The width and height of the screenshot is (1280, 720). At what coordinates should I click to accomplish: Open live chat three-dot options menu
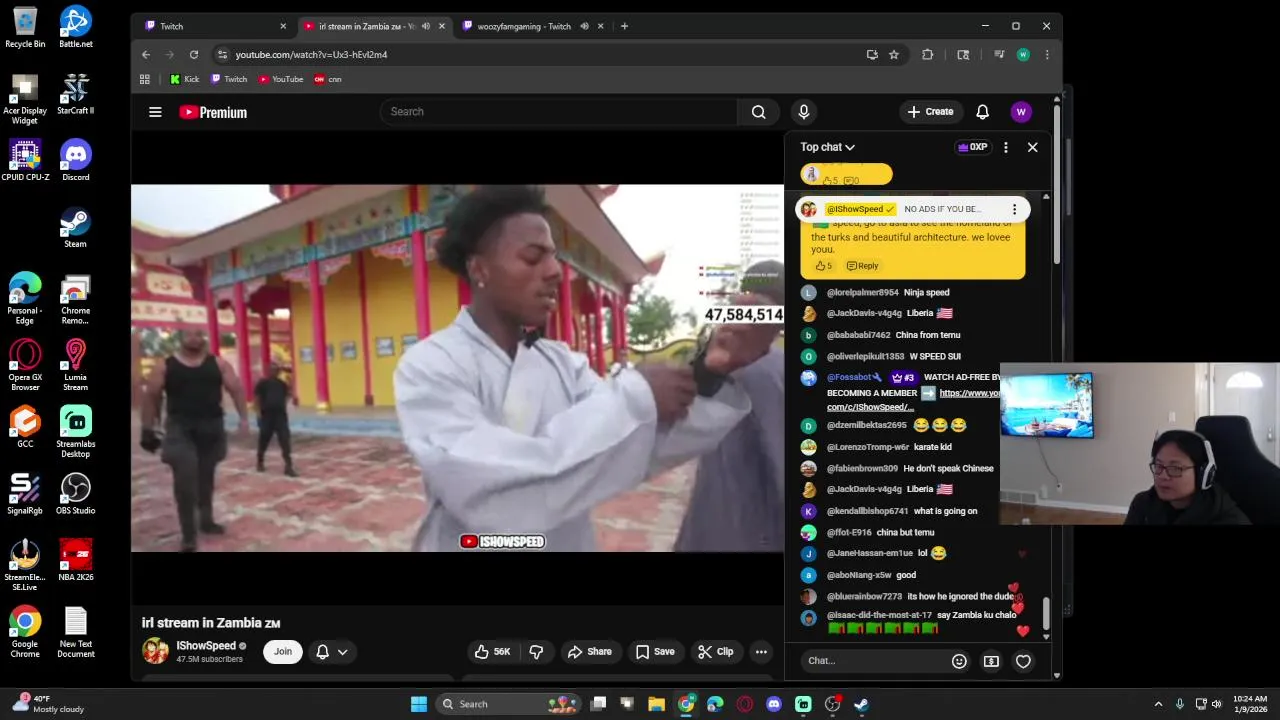coord(1005,147)
